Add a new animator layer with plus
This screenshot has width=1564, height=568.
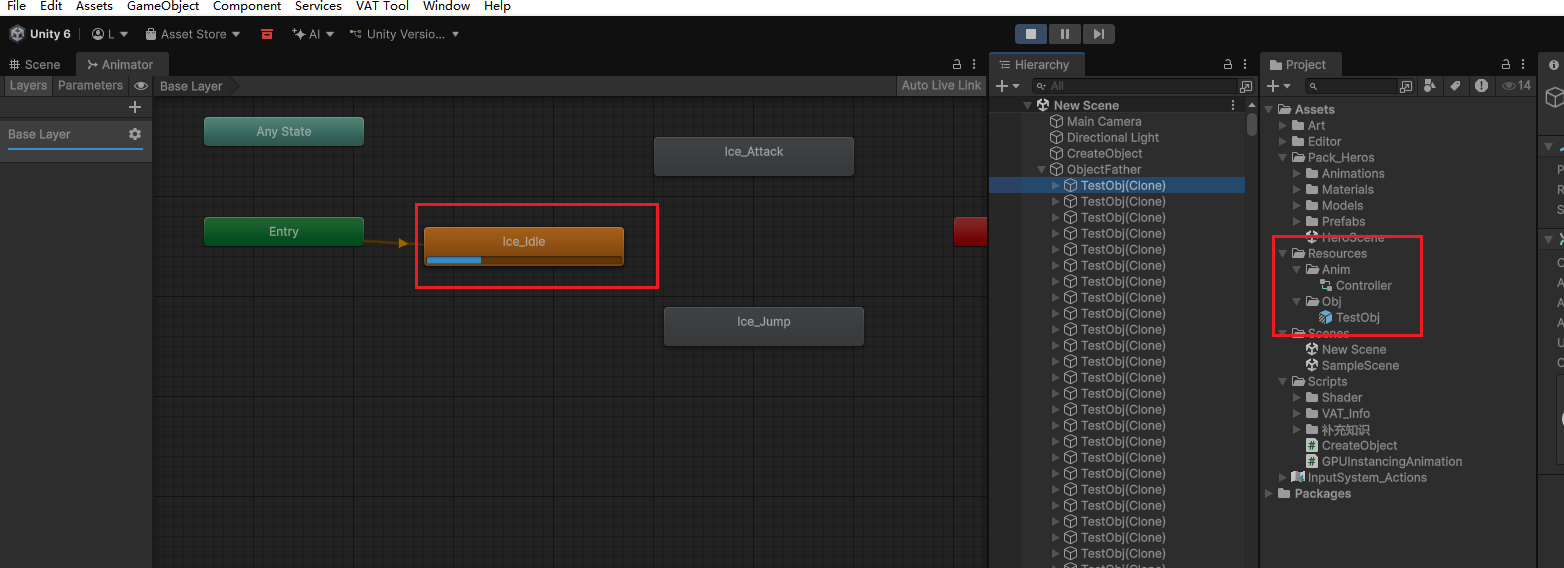pyautogui.click(x=135, y=107)
